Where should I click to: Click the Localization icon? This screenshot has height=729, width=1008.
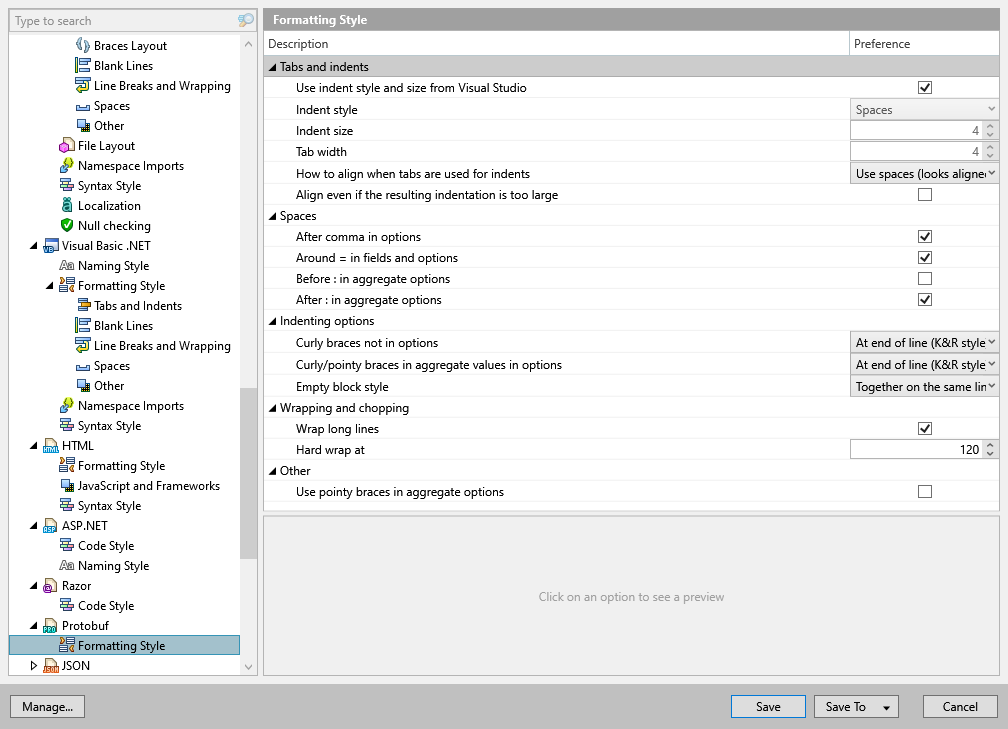coord(66,205)
